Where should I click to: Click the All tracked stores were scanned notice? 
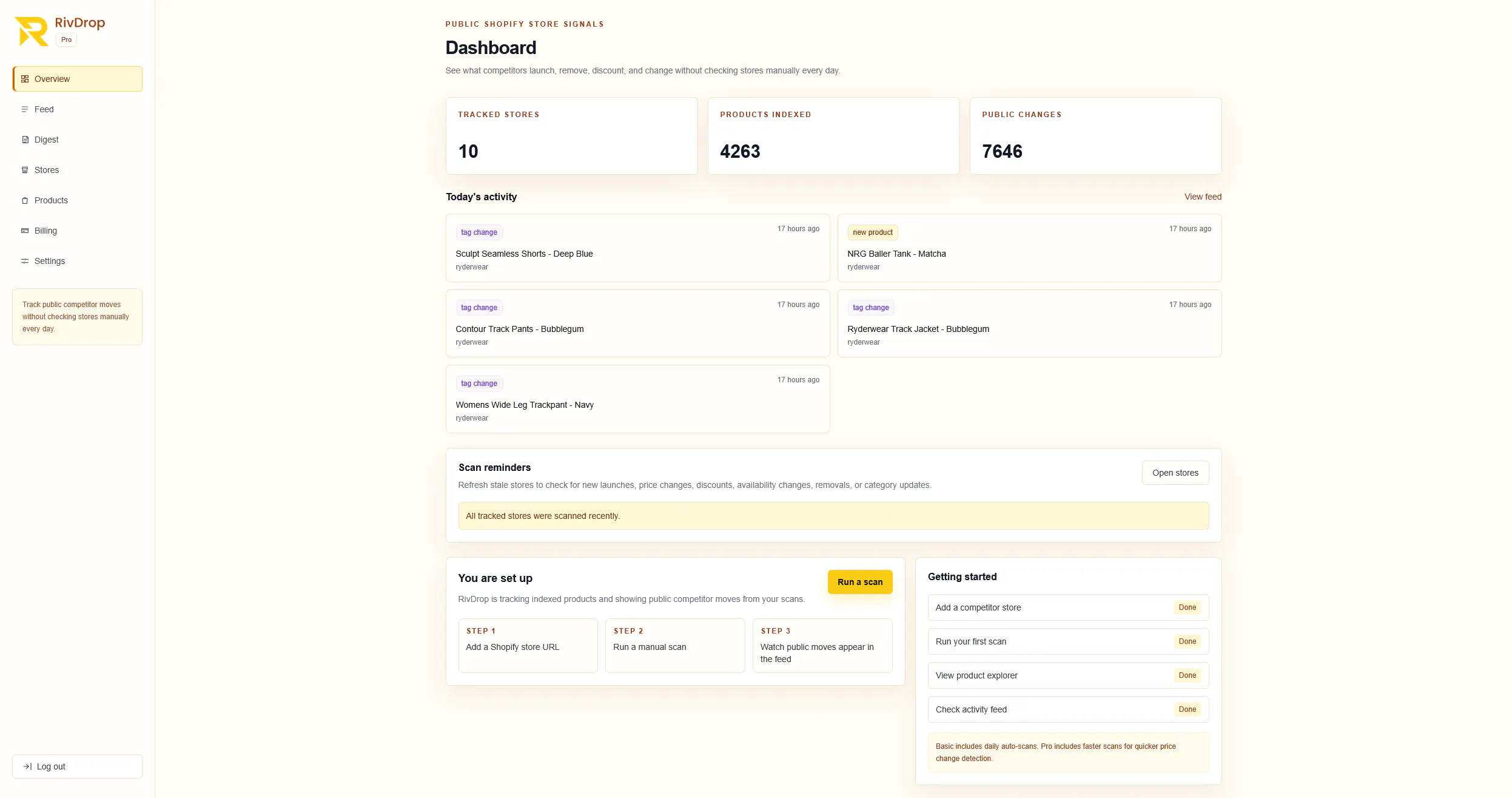click(833, 516)
